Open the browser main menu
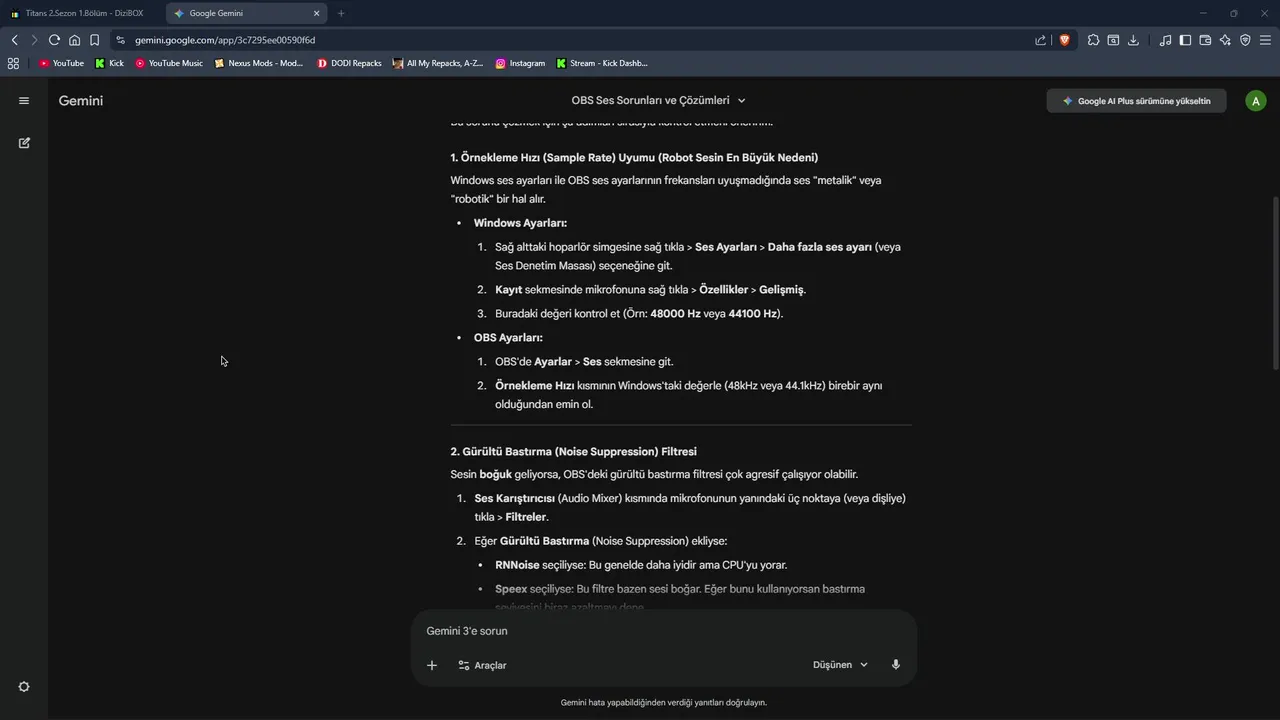The height and width of the screenshot is (720, 1280). pos(1266,40)
